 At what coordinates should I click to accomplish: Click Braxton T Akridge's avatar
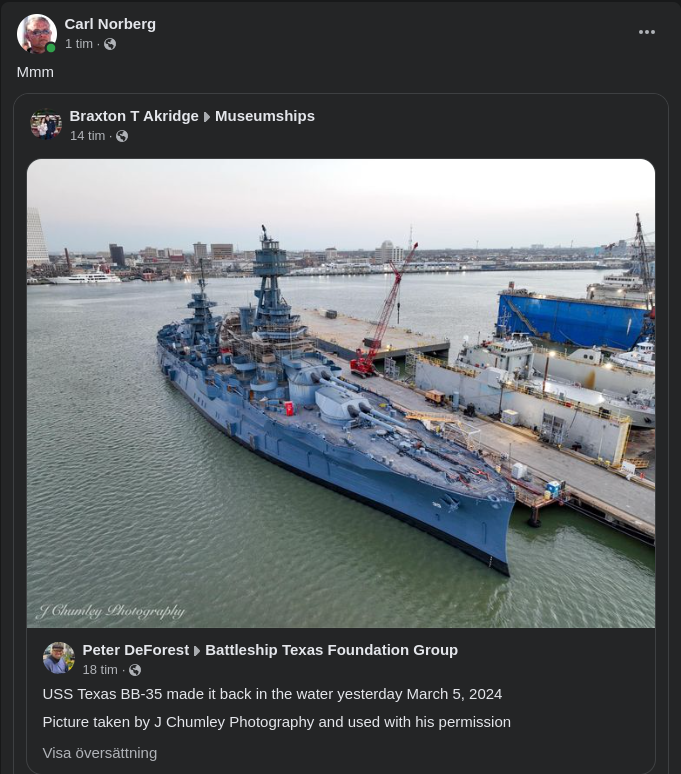tap(46, 125)
